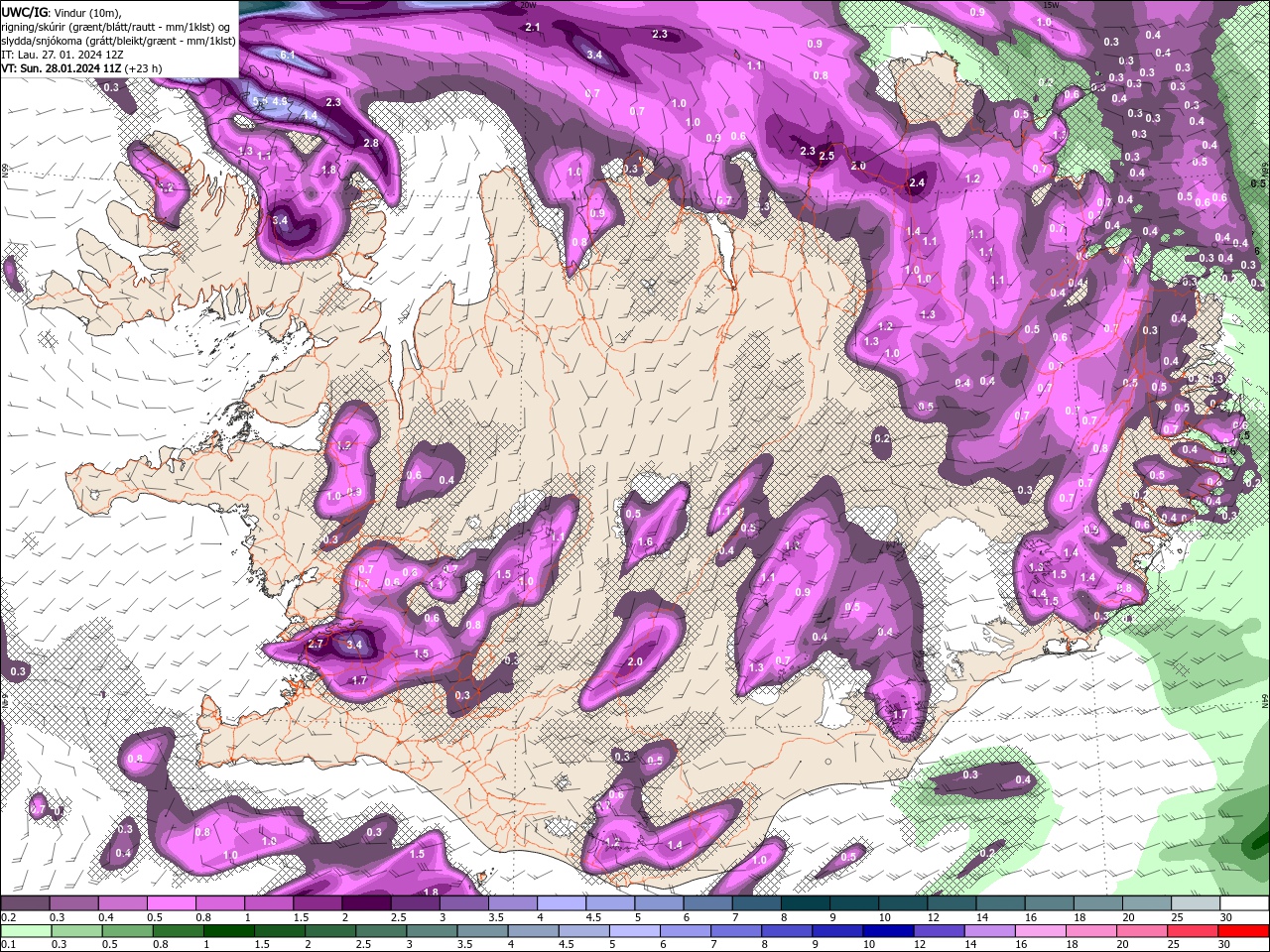The width and height of the screenshot is (1270, 952).
Task: Click the 'slydda/snjókoma' legend description line
Action: point(119,41)
